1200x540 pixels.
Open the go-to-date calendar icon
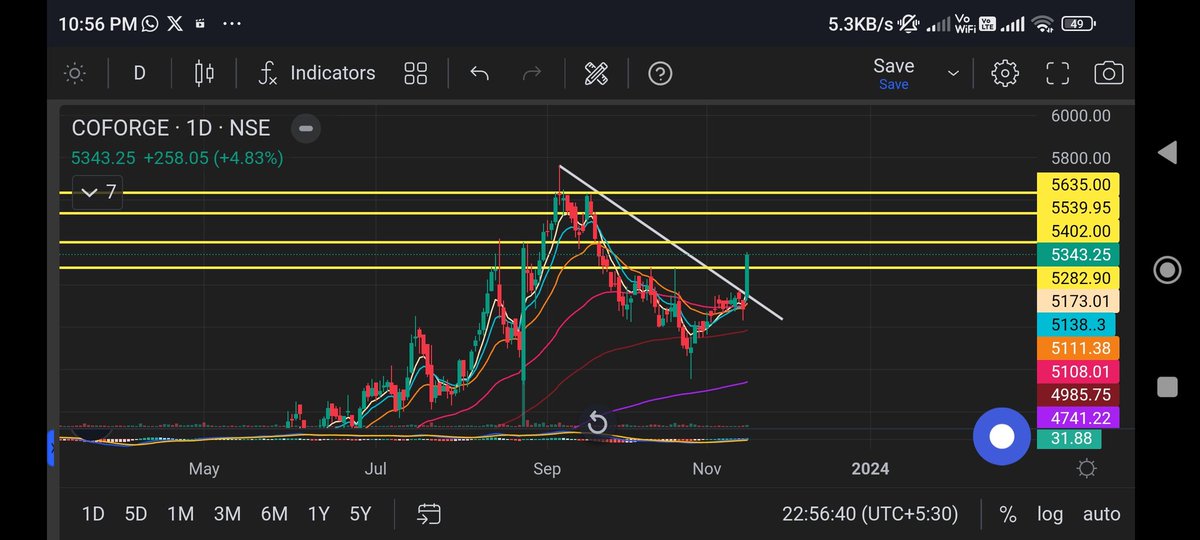[x=429, y=514]
